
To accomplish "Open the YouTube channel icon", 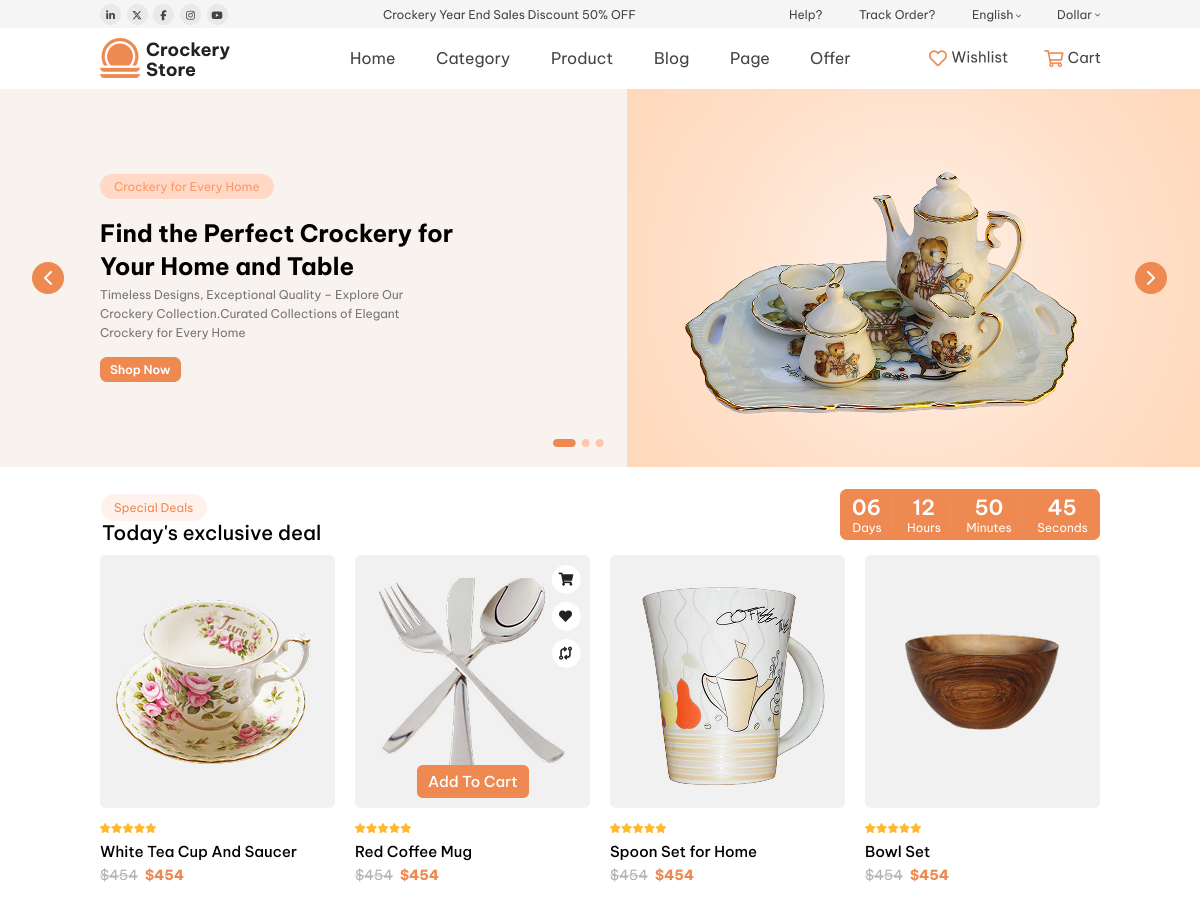I will point(216,14).
